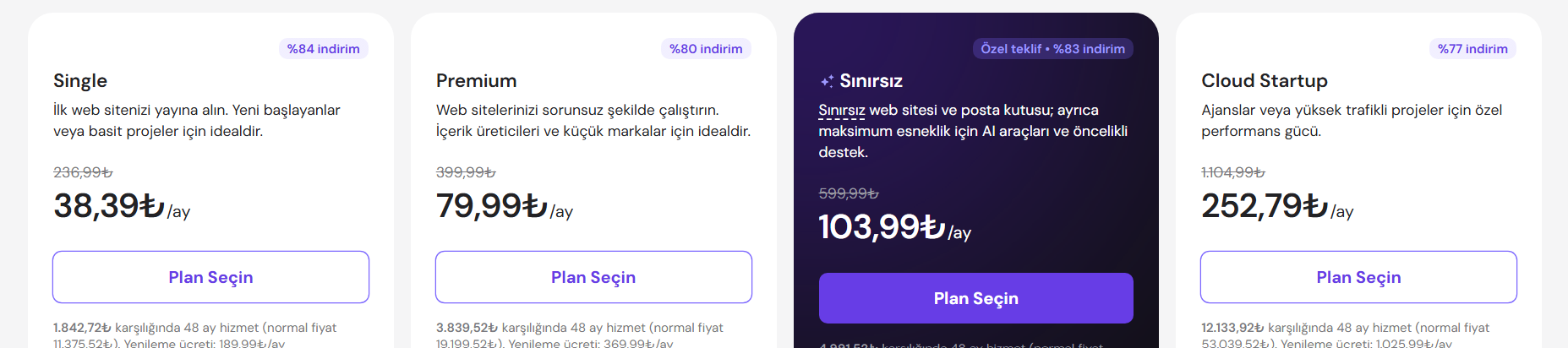Pick Cloud Startup plan via Plan Seçin

(1358, 277)
